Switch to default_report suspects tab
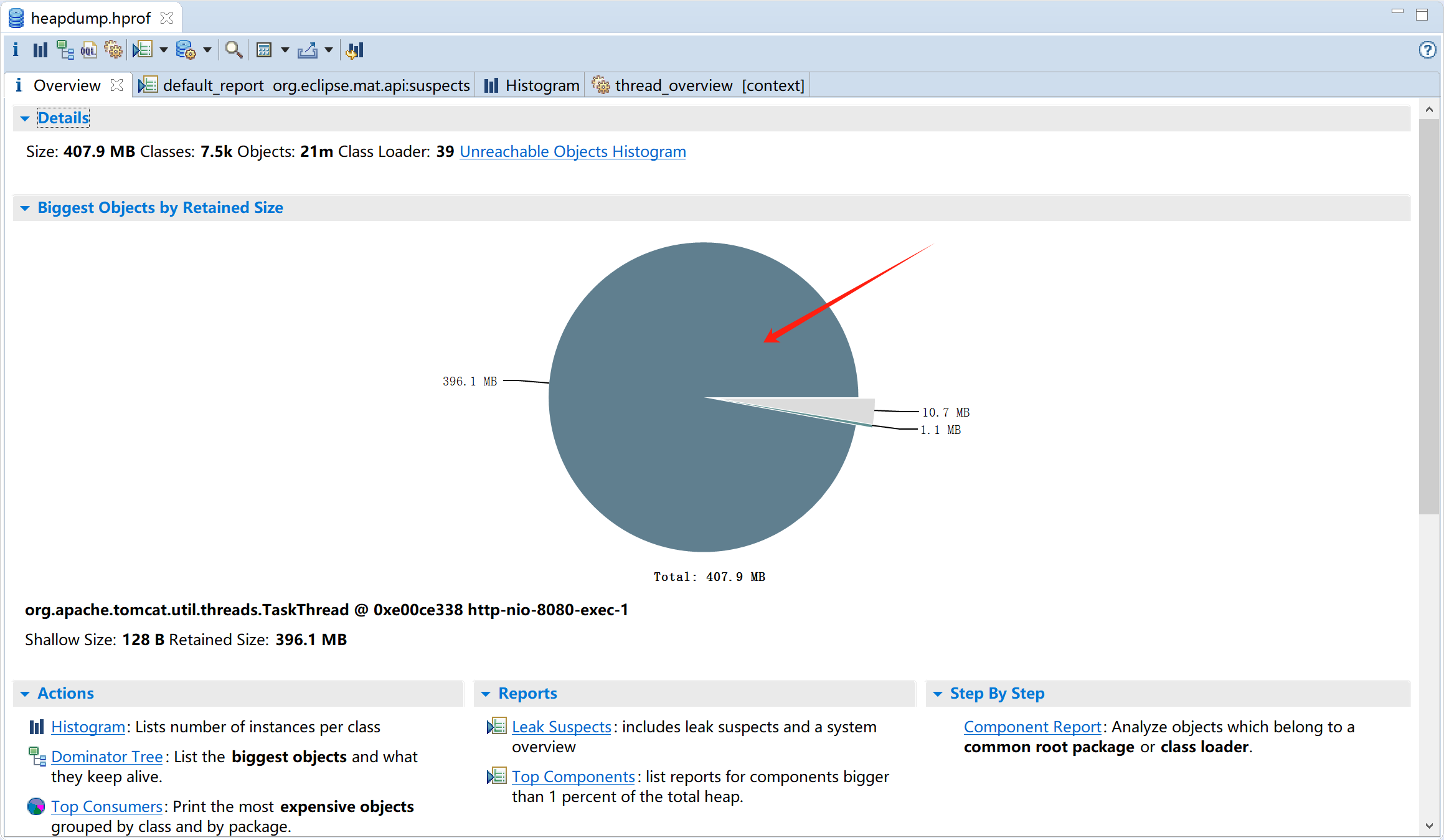1444x840 pixels. [305, 85]
